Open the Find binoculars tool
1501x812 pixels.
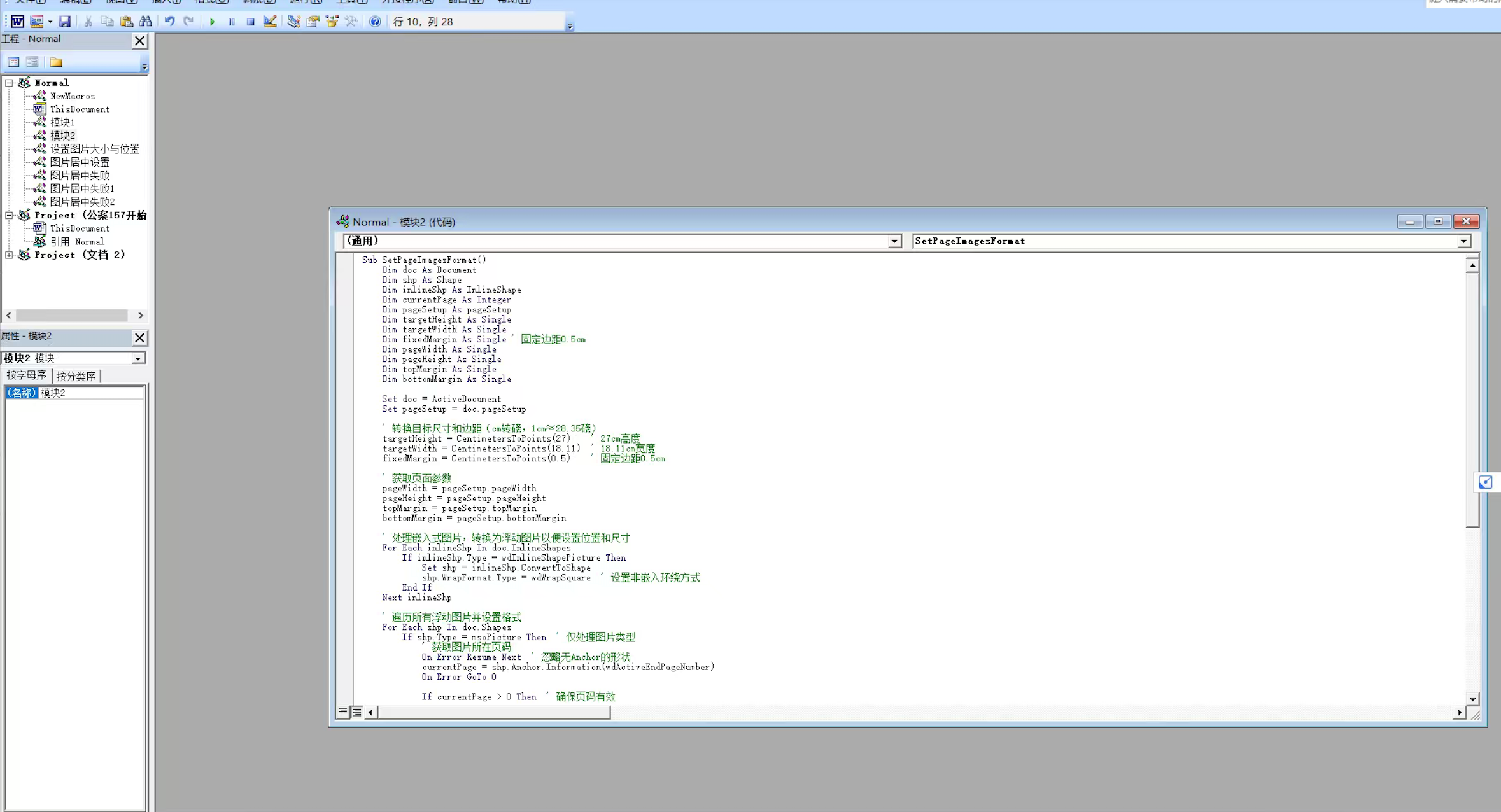146,22
